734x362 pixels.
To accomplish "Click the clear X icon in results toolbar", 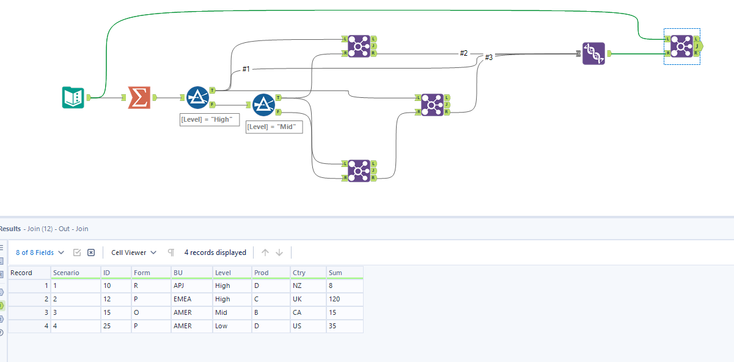I will (91, 252).
